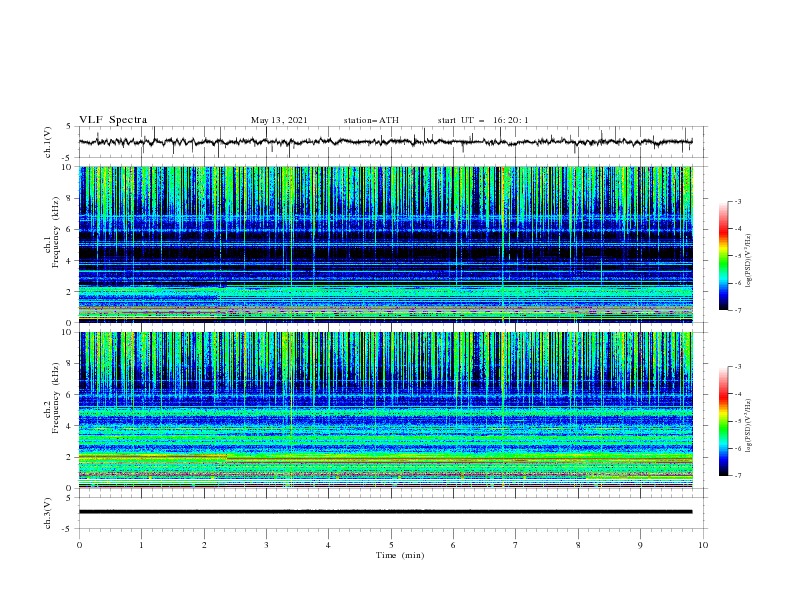Click the ch.3 voltage black trace

point(385,512)
